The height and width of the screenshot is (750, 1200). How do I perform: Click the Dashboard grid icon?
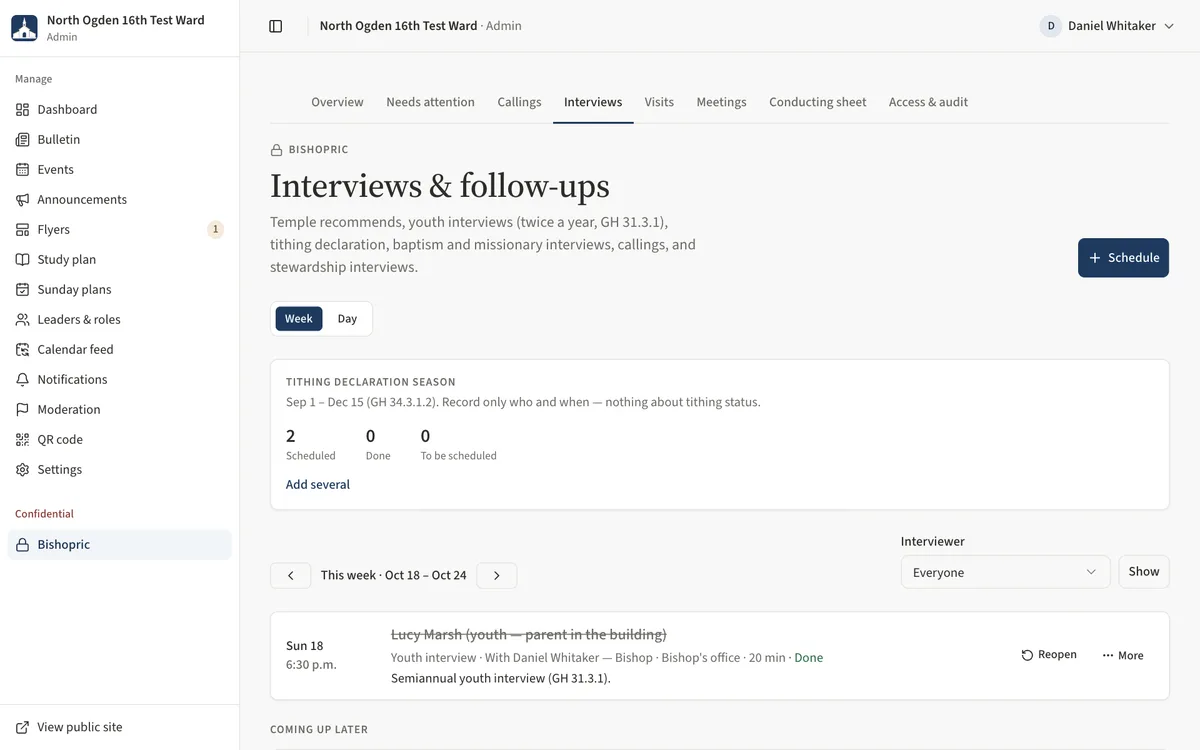tap(23, 109)
